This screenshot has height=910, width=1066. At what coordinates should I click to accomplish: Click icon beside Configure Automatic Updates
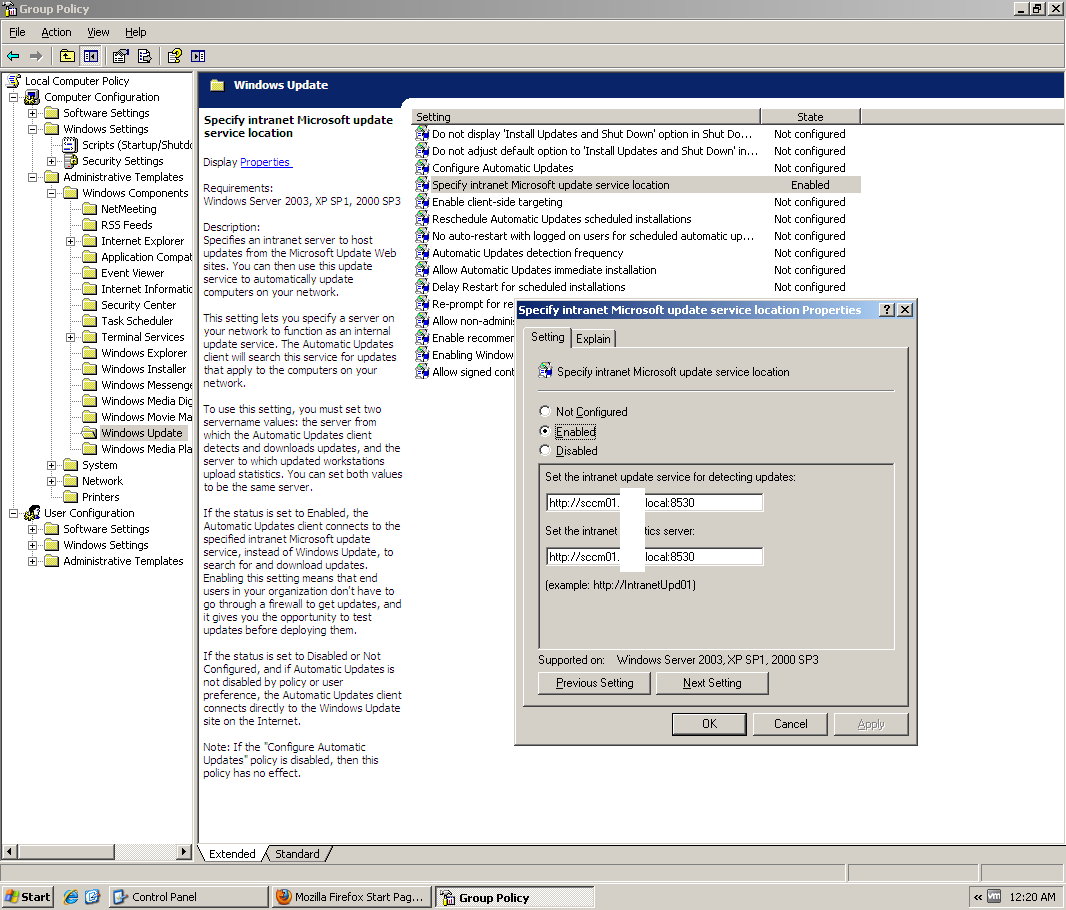coord(422,168)
